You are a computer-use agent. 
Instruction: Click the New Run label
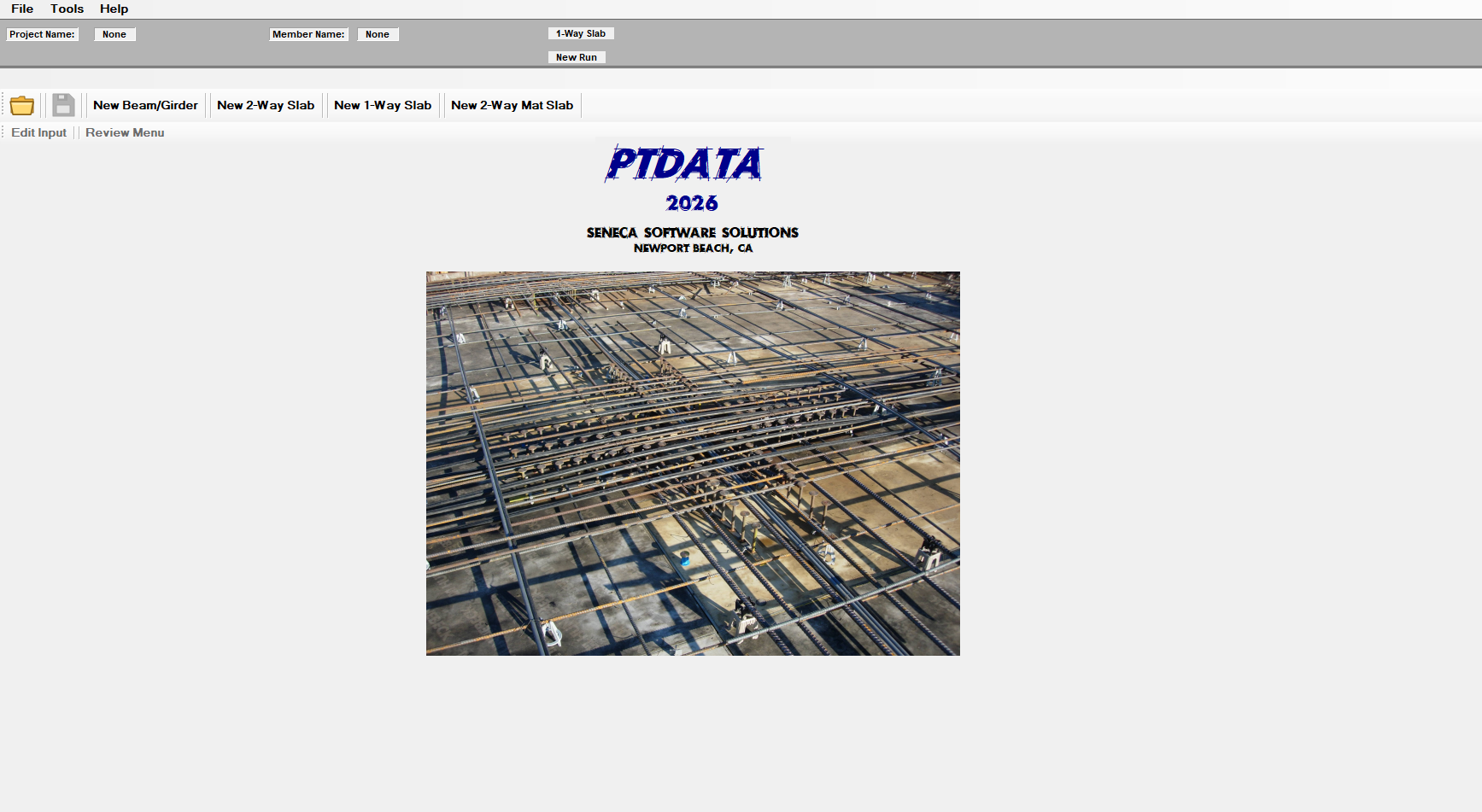577,57
